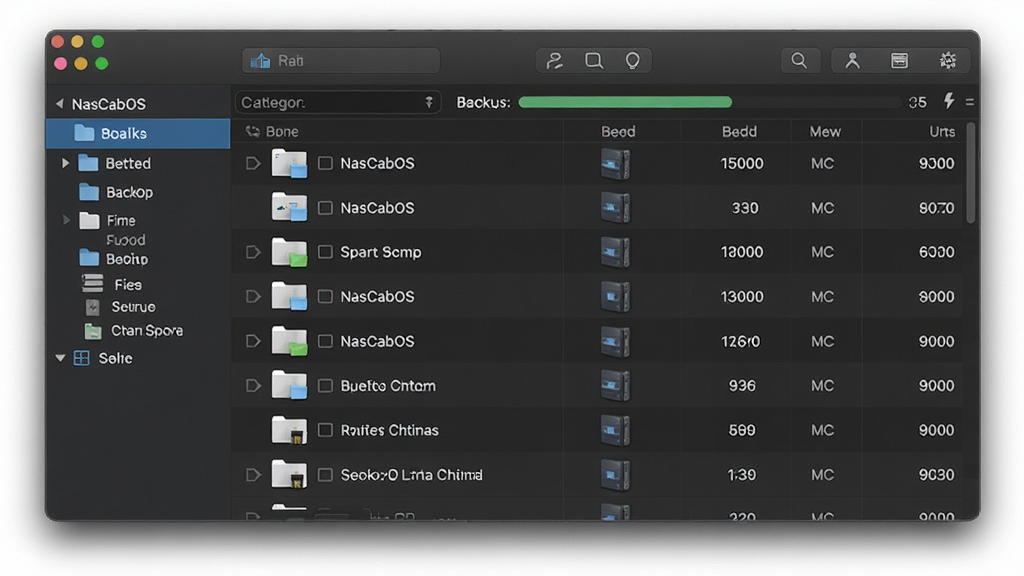1024x576 pixels.
Task: Click the drive icon in Spart Scmp row
Action: (x=615, y=252)
